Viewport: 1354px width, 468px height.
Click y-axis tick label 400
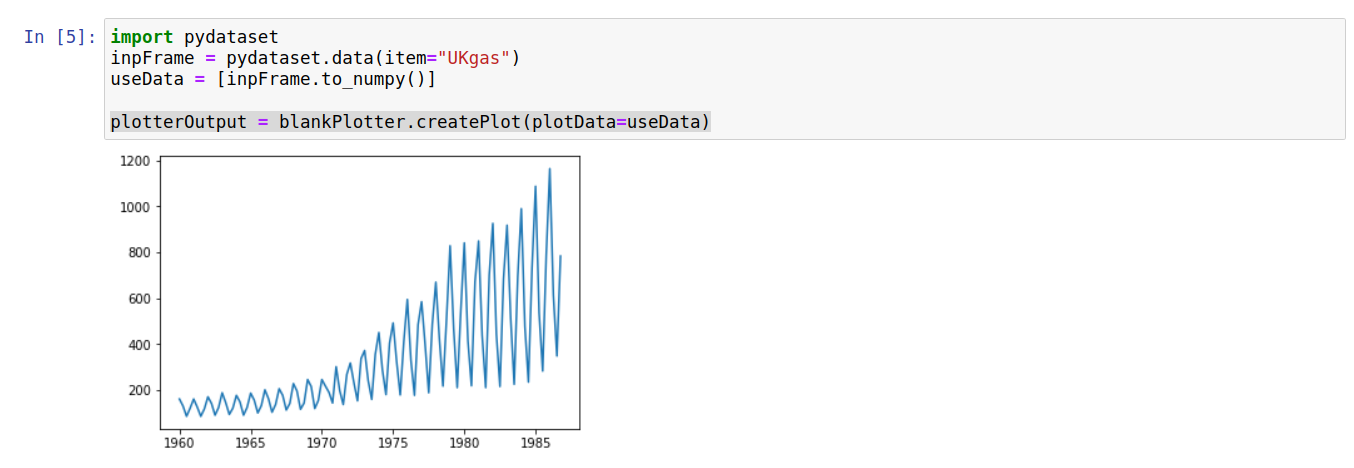138,345
